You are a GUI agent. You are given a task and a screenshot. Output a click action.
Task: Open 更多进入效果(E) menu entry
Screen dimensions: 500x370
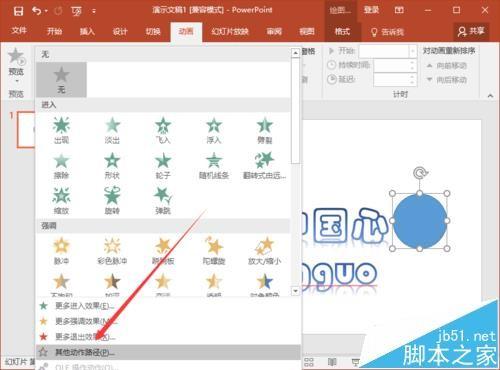click(x=168, y=306)
